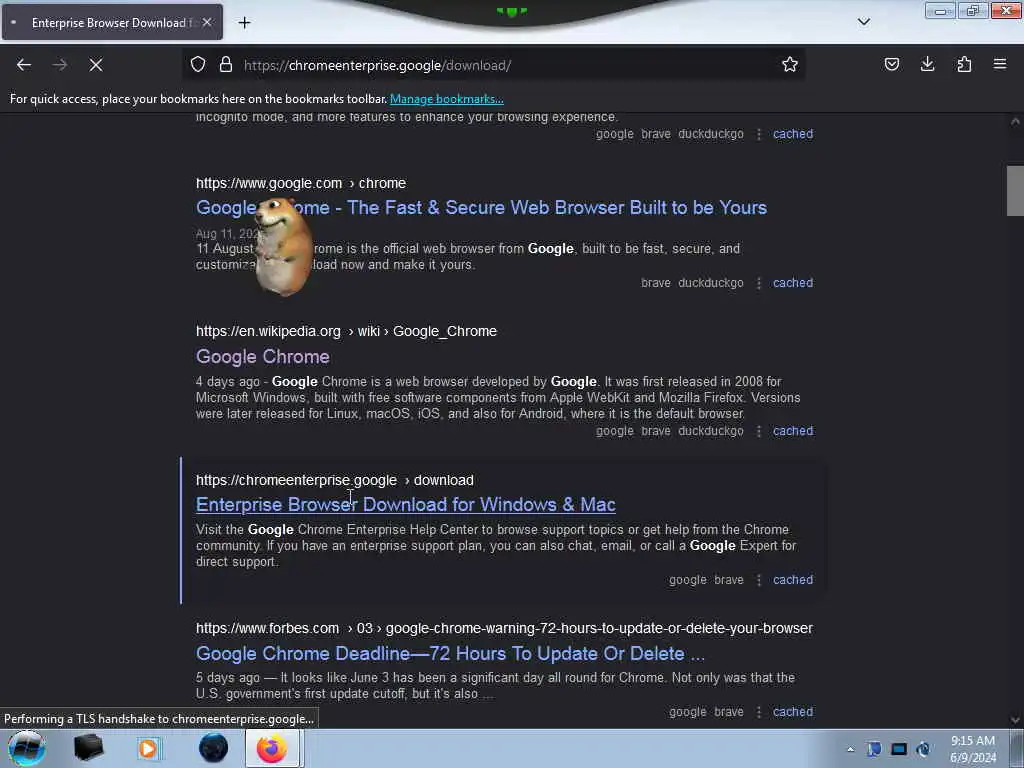Select the Enterprise Browser Download tab
Screen dimensions: 1024x768
[x=112, y=22]
